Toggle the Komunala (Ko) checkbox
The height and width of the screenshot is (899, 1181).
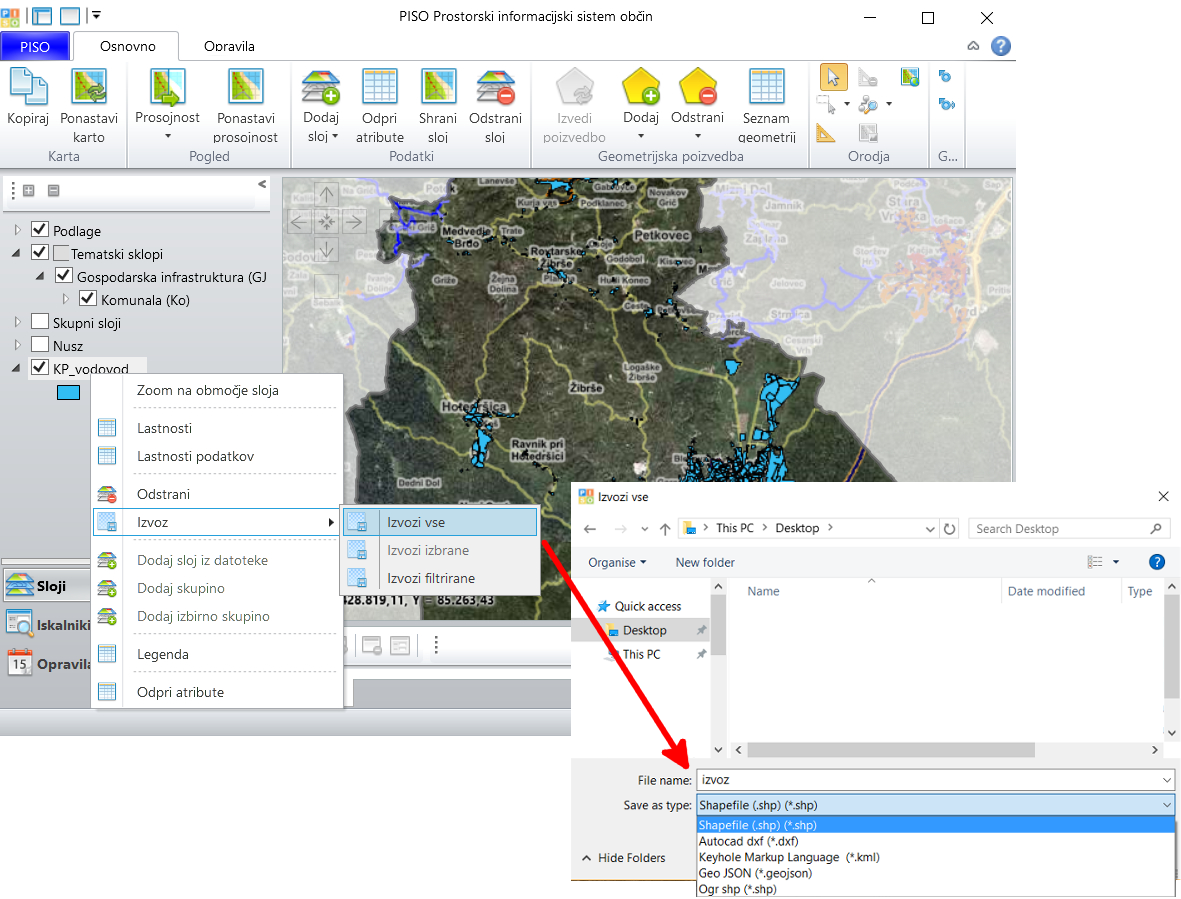88,299
